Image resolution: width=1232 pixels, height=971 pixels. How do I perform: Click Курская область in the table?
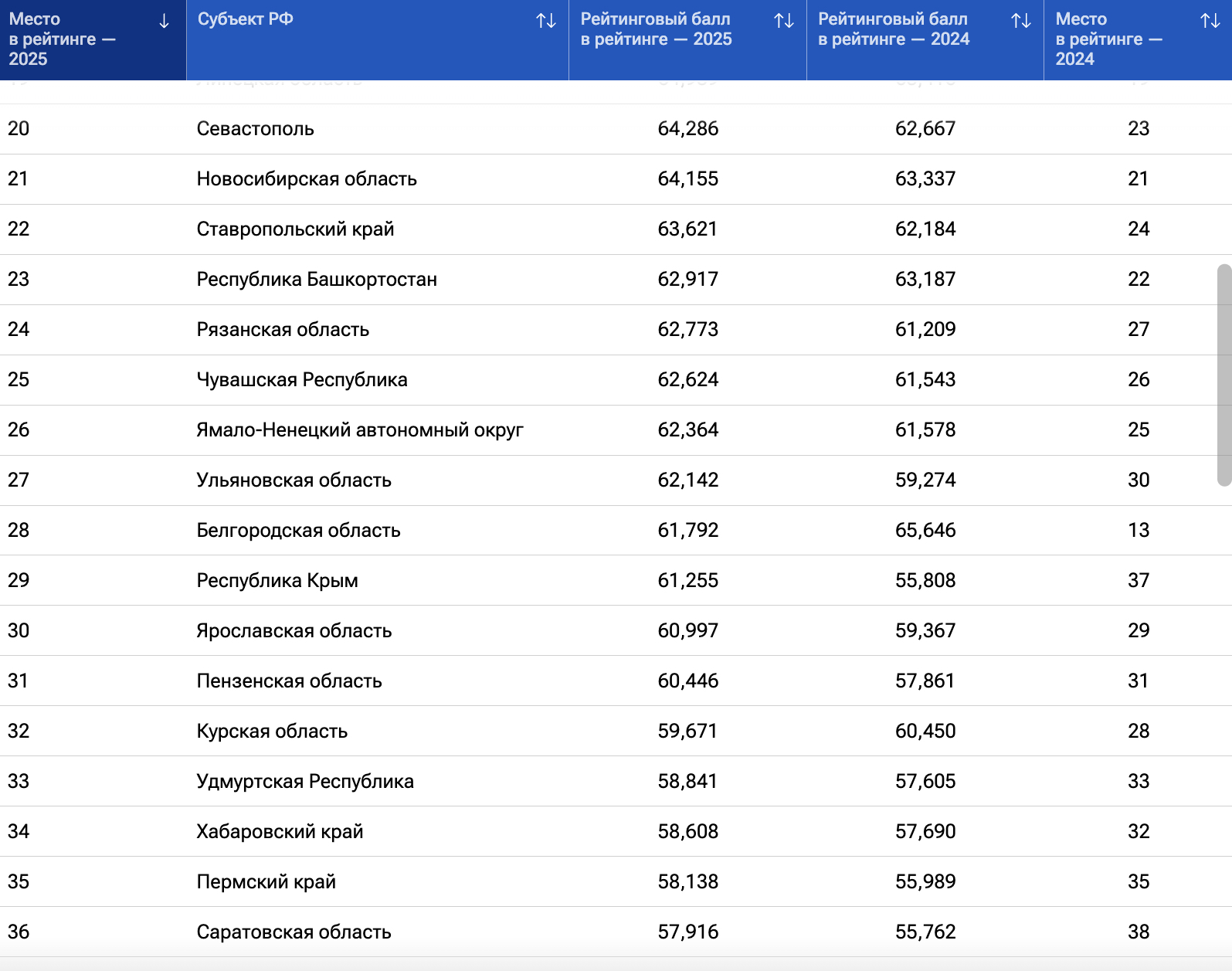(272, 732)
